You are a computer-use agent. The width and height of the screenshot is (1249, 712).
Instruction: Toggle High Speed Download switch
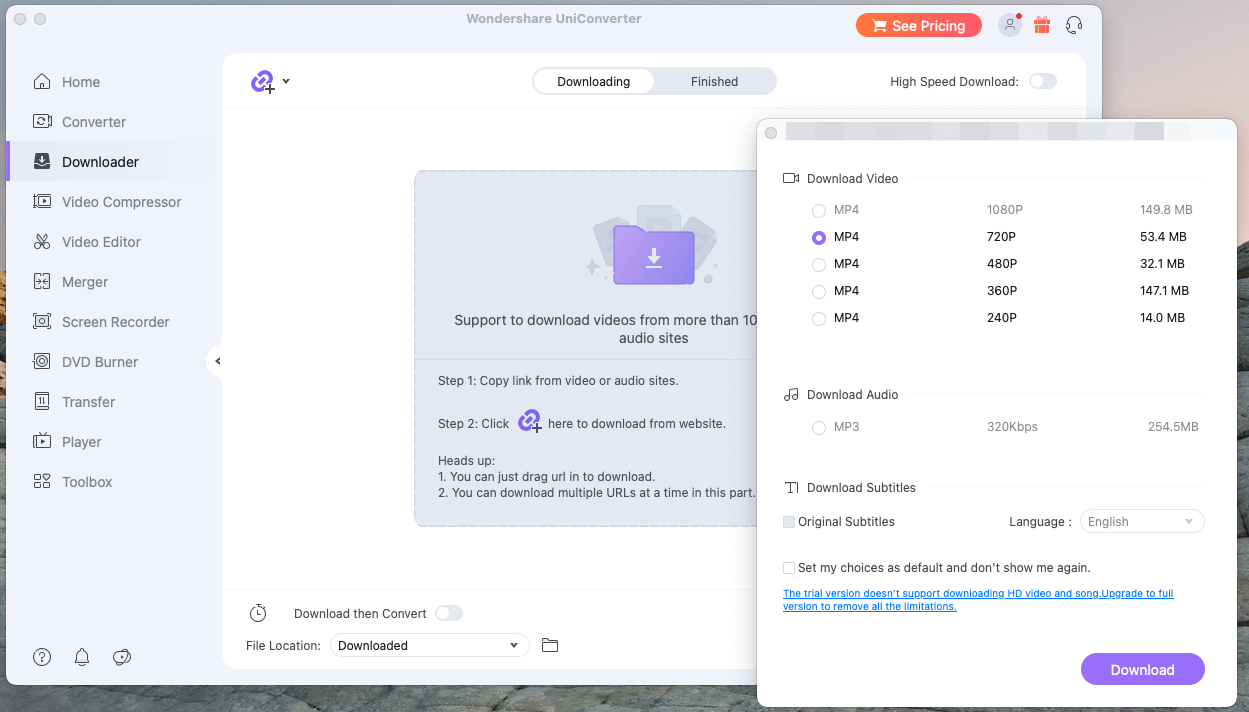click(1043, 81)
